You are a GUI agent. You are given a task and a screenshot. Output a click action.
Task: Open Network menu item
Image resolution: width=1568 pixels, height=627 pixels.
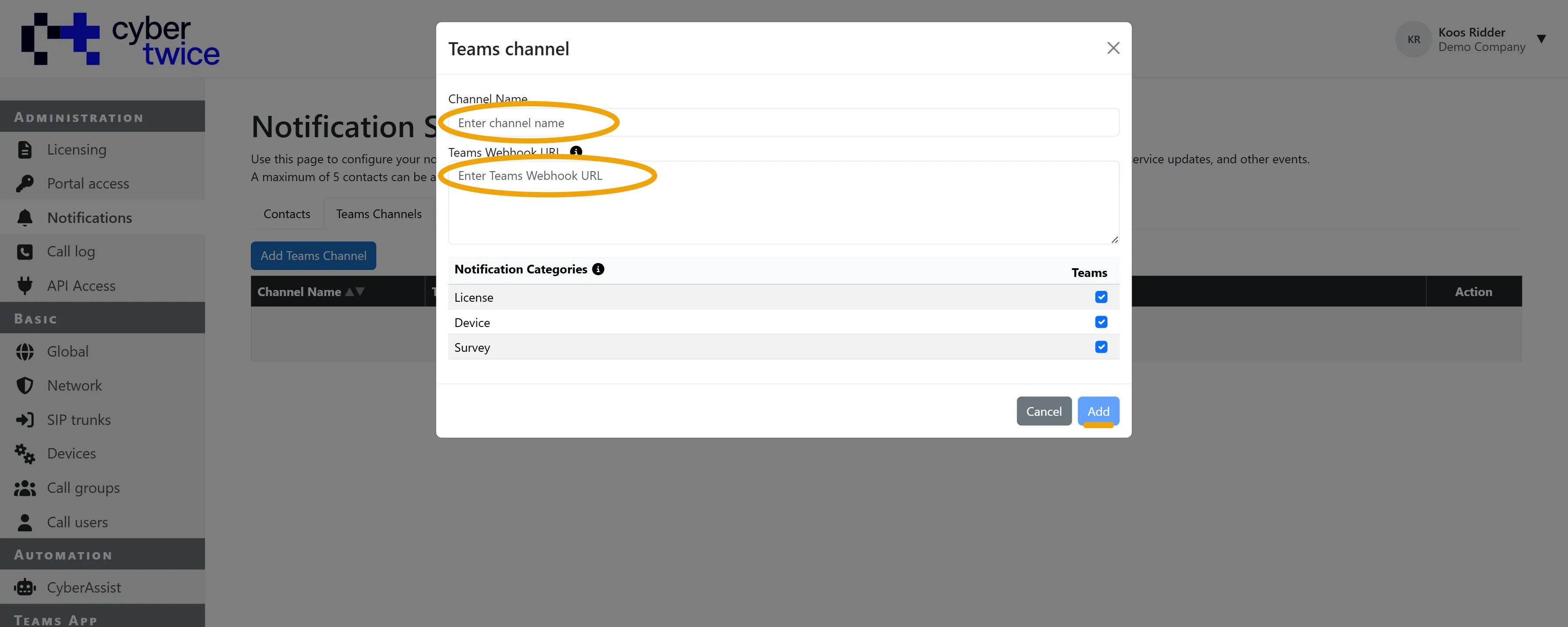point(102,386)
